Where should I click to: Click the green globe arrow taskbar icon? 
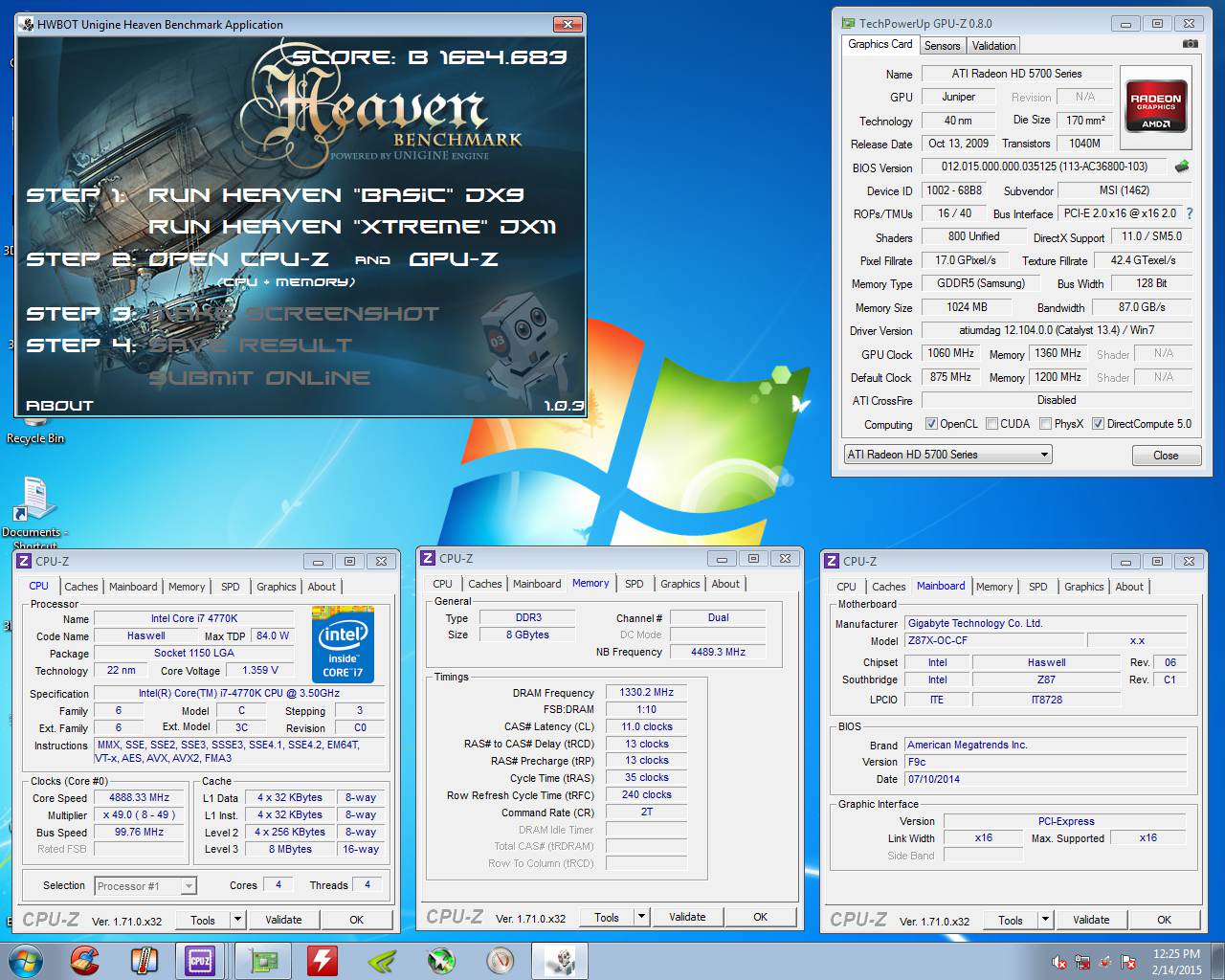[440, 961]
